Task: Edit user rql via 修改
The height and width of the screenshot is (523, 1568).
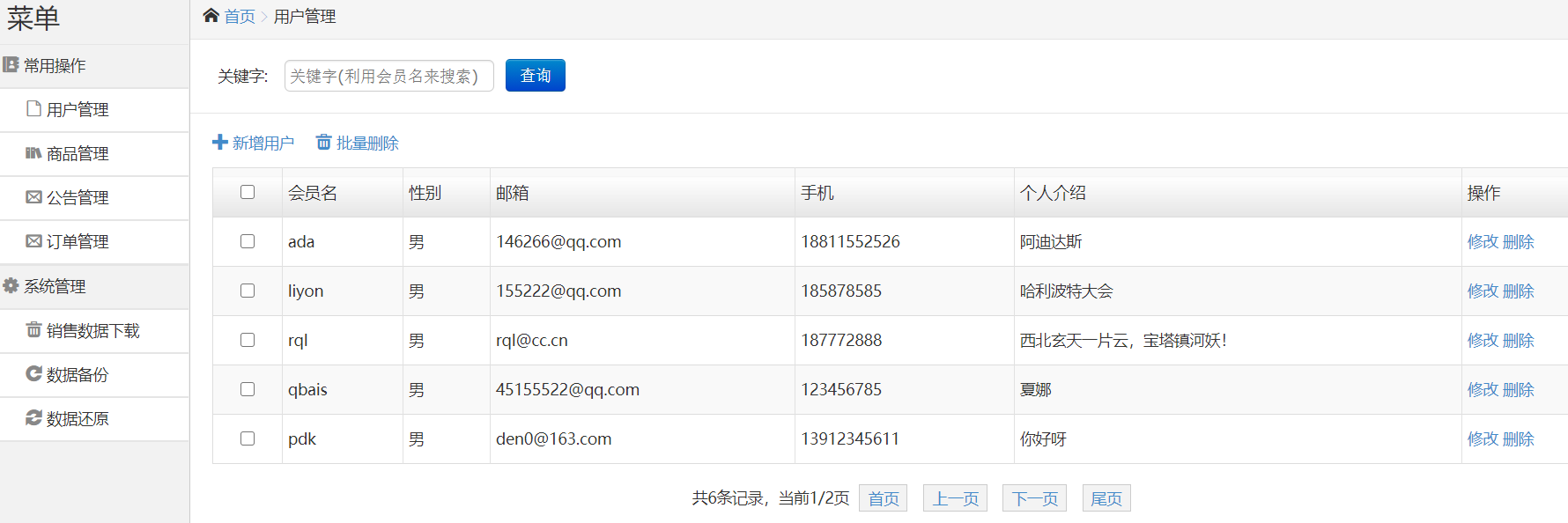Action: pyautogui.click(x=1483, y=340)
